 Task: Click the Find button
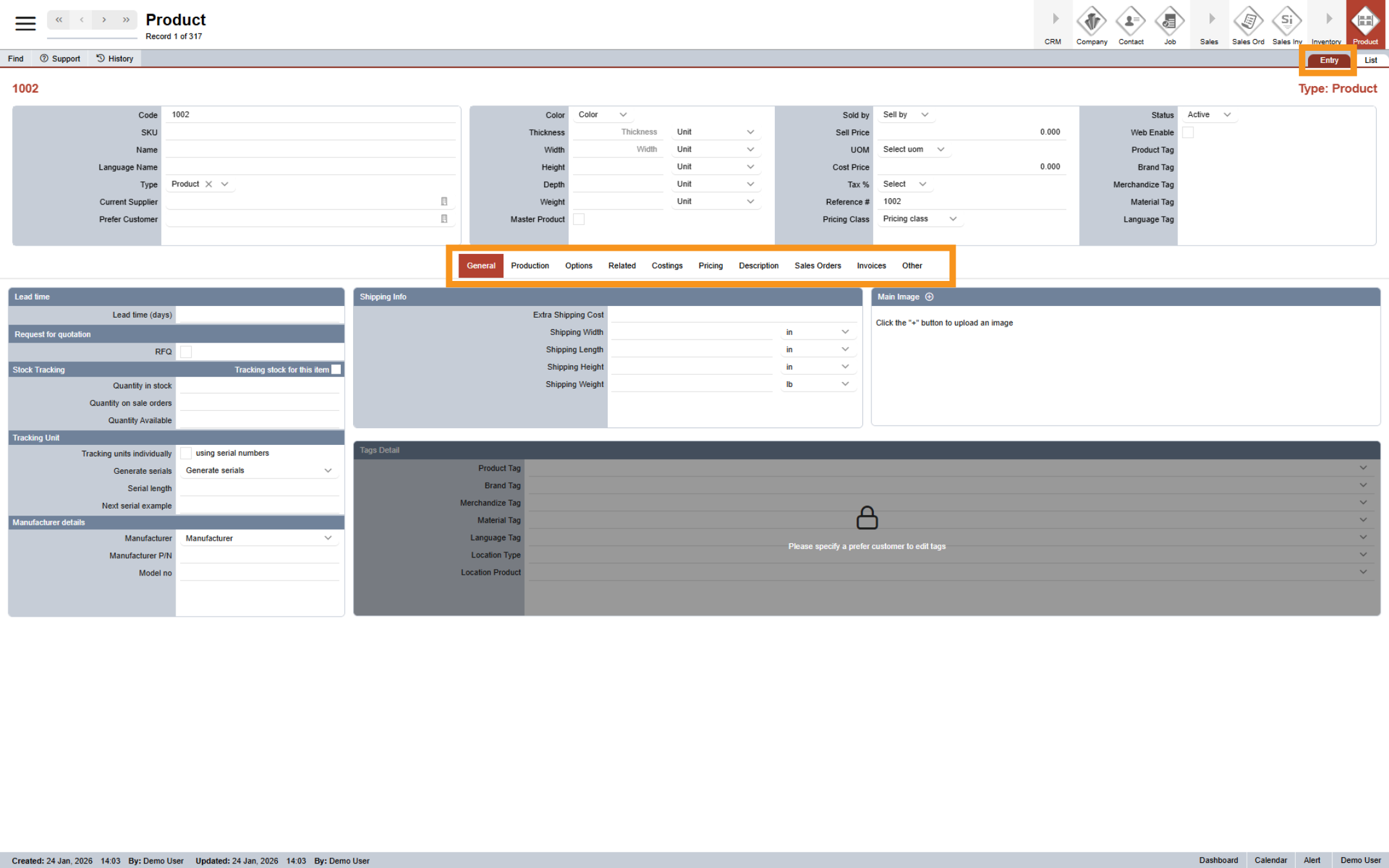click(x=15, y=58)
